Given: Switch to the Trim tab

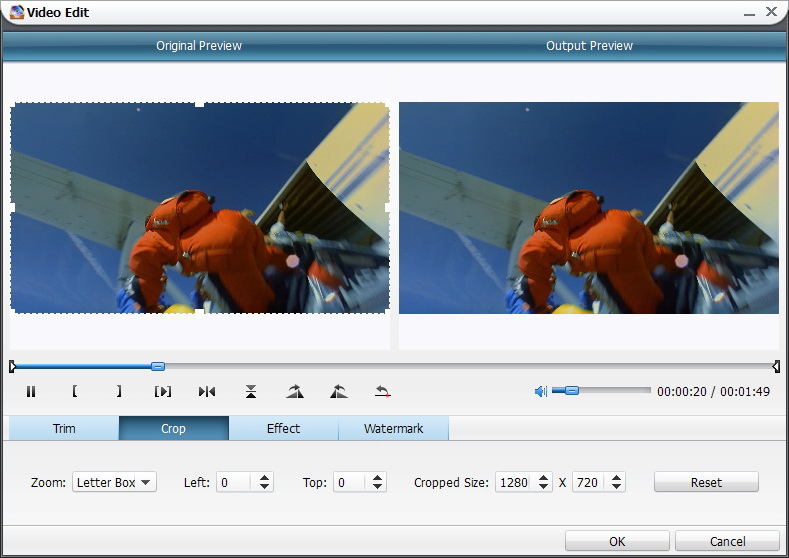Looking at the screenshot, I should (x=64, y=428).
